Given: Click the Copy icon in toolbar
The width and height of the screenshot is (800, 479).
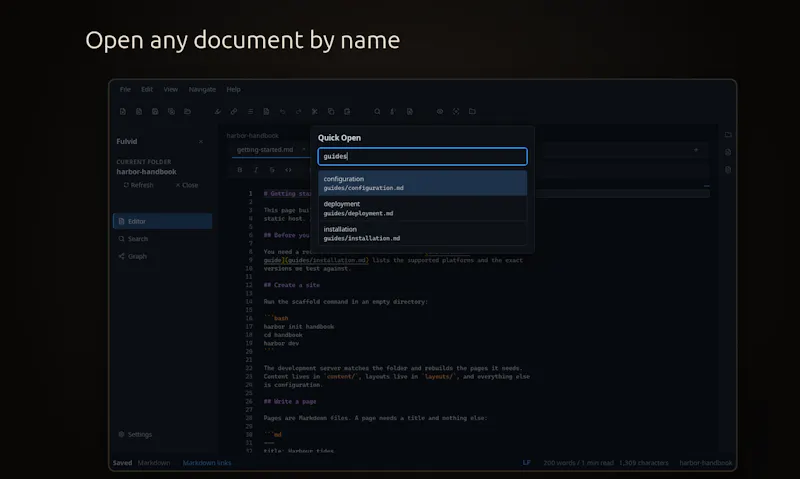Looking at the screenshot, I should pyautogui.click(x=331, y=111).
